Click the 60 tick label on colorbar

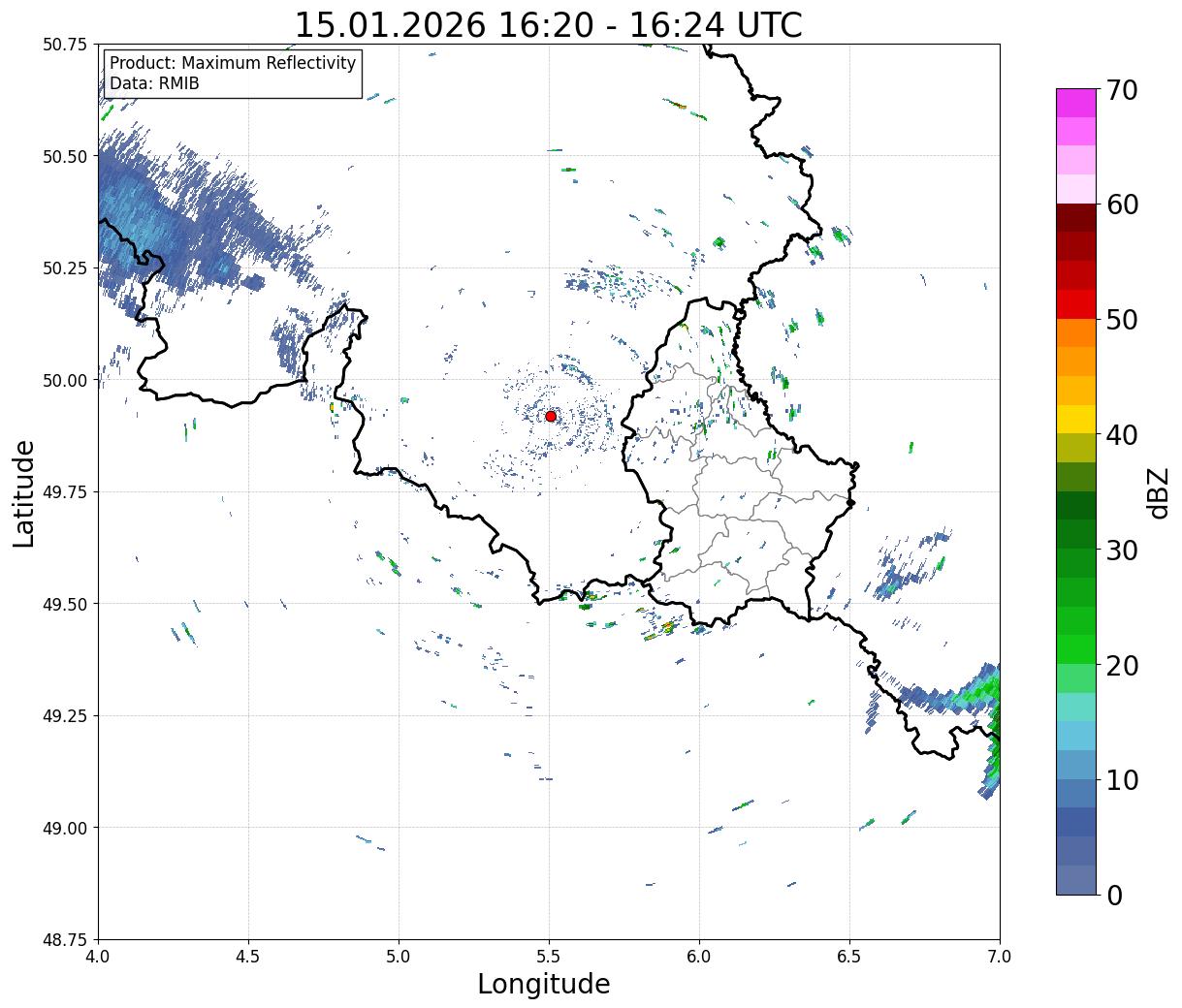tap(1121, 205)
